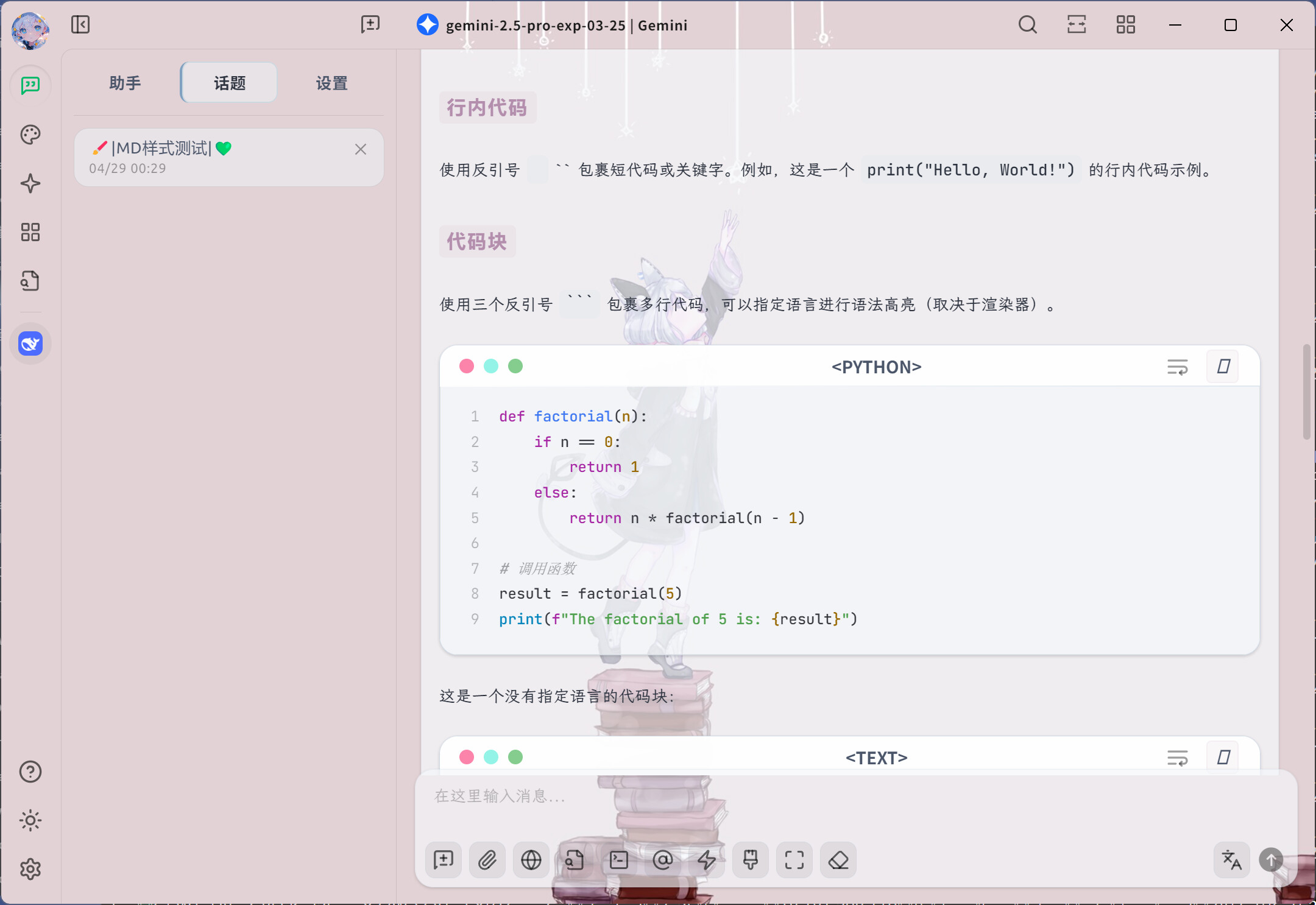Open the header mini apps grid icon
The image size is (1316, 905).
[x=1125, y=25]
